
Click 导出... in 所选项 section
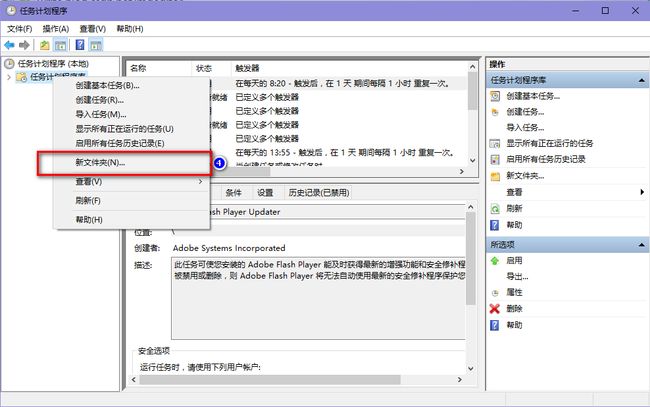pos(517,276)
